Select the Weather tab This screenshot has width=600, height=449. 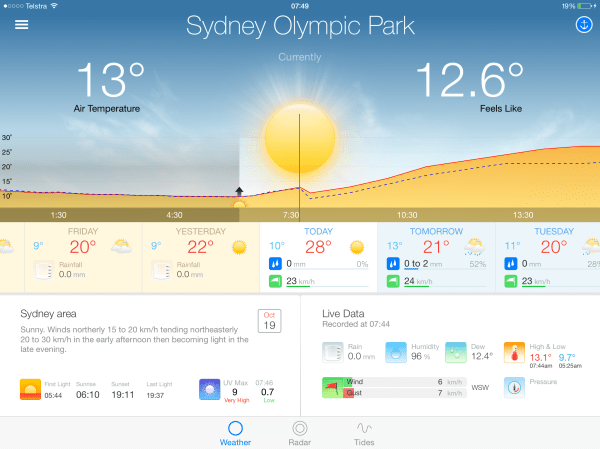click(235, 428)
